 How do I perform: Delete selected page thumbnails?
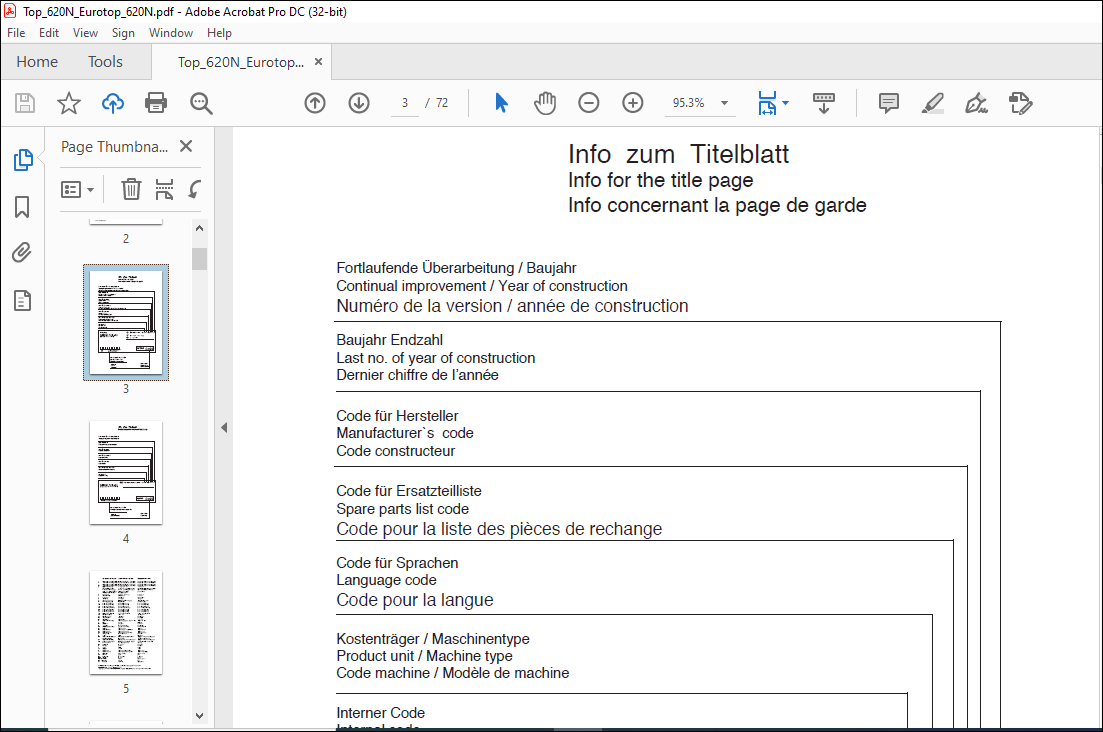pos(131,189)
